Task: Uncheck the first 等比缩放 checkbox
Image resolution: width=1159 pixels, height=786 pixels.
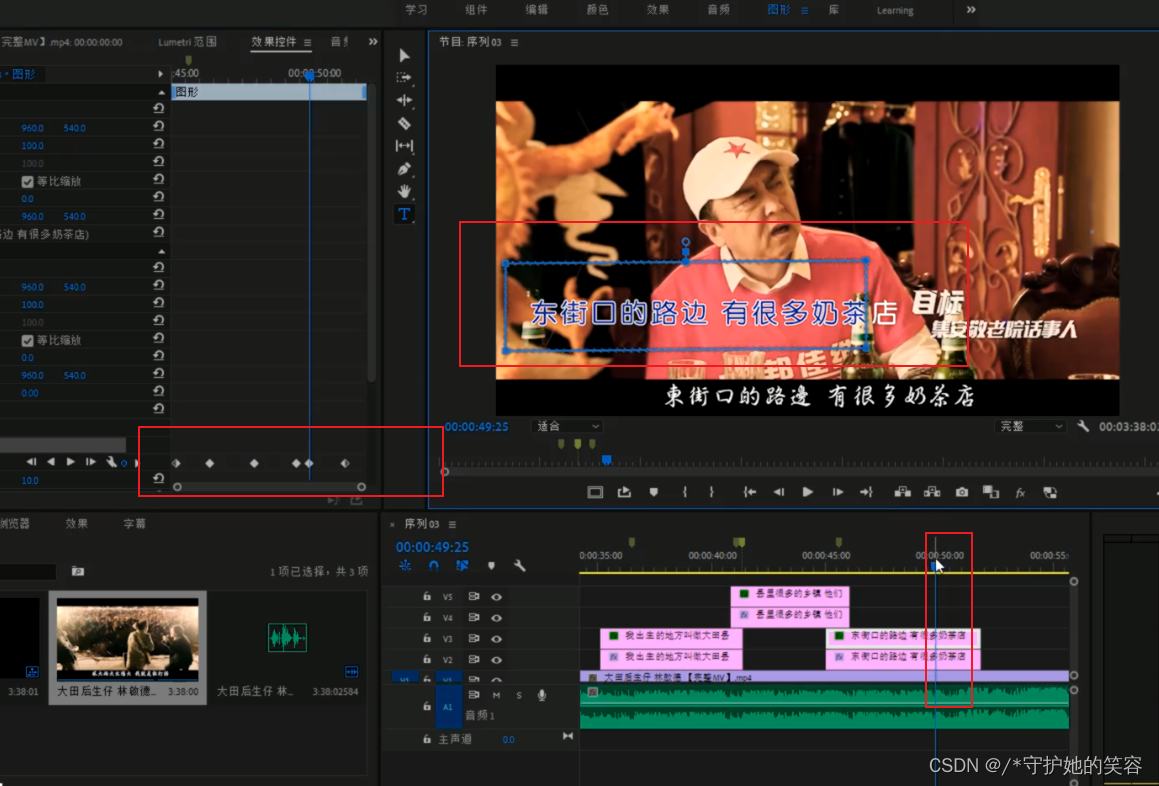Action: (27, 181)
